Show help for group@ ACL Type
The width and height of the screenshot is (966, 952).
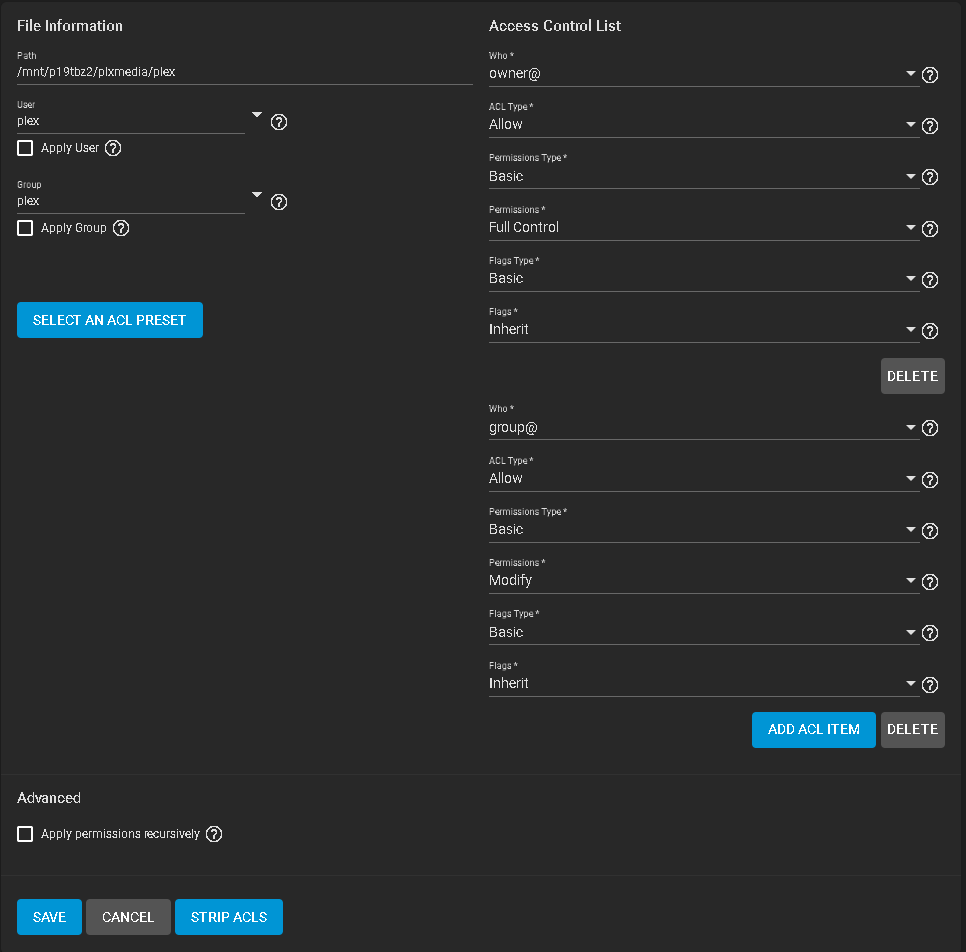tap(930, 480)
